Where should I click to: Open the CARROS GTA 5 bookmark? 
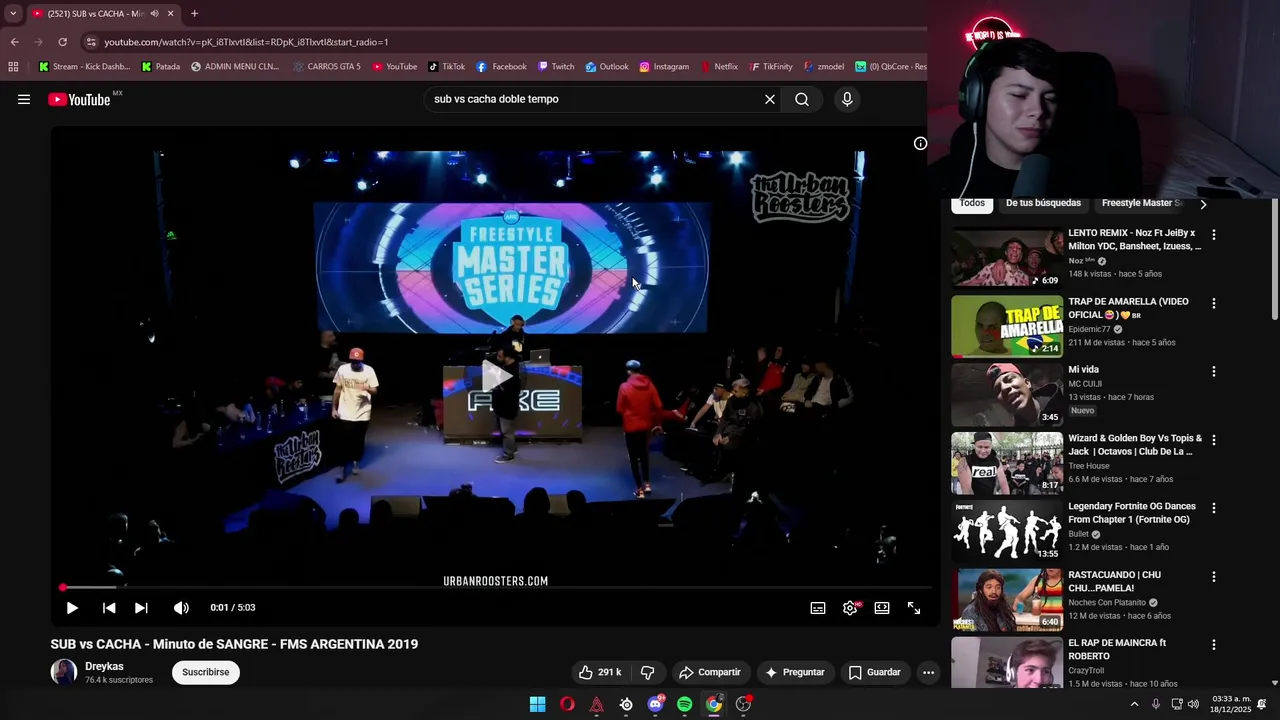(327, 67)
